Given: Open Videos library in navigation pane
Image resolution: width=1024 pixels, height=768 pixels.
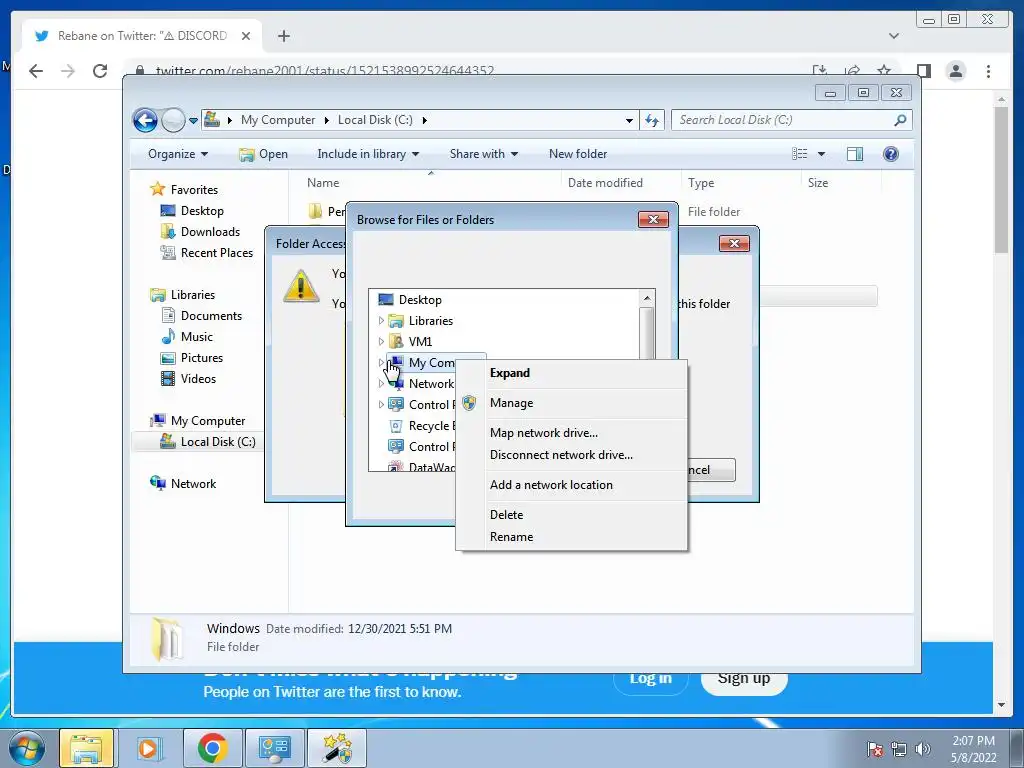Looking at the screenshot, I should (x=198, y=379).
